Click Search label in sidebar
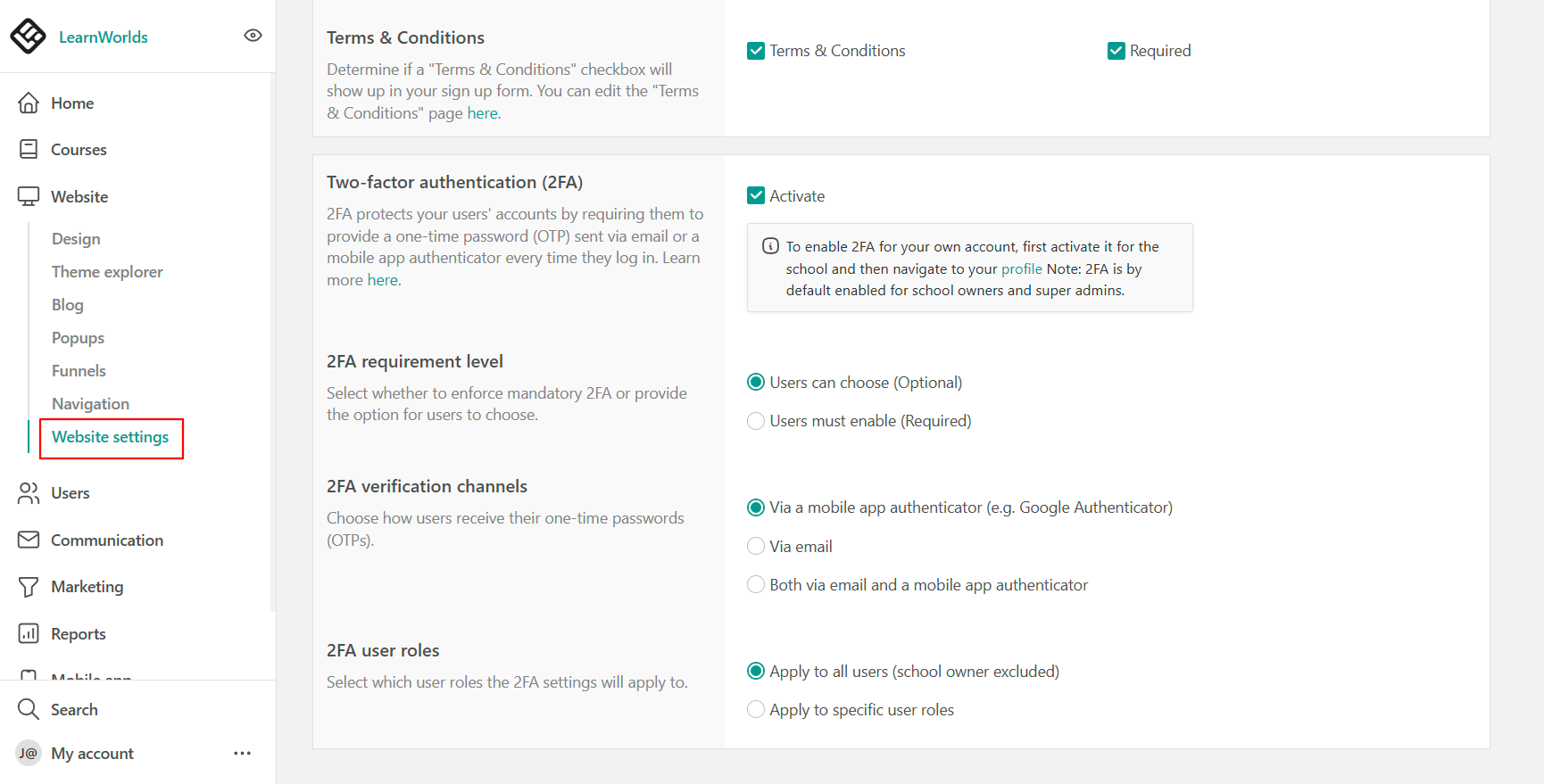 point(74,710)
